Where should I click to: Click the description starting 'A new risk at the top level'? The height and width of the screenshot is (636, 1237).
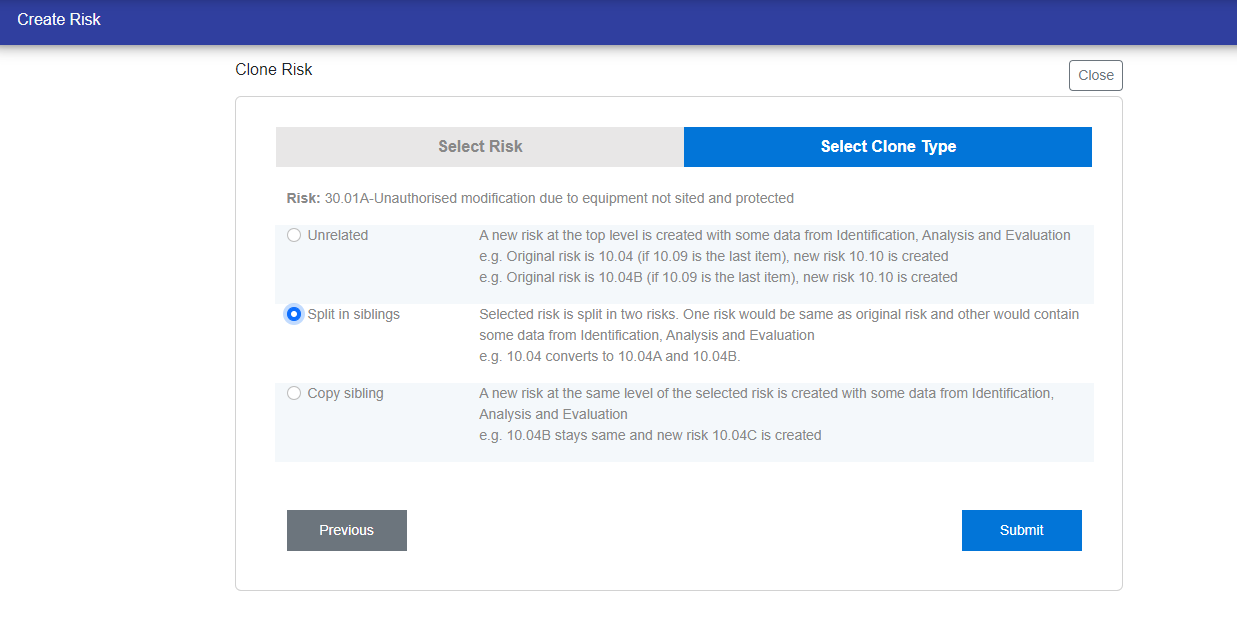coord(774,235)
